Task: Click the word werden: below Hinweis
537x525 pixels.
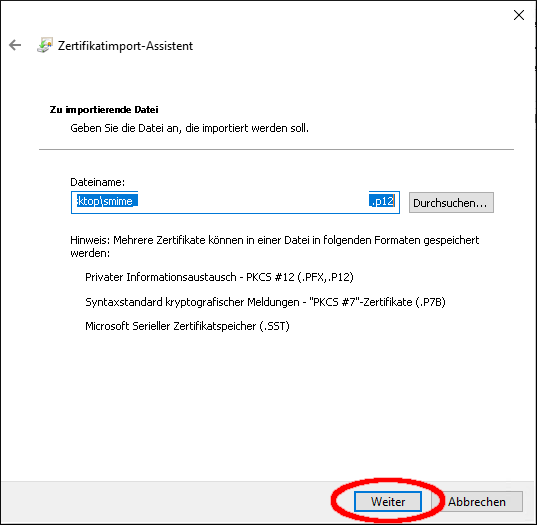Action: coord(90,253)
